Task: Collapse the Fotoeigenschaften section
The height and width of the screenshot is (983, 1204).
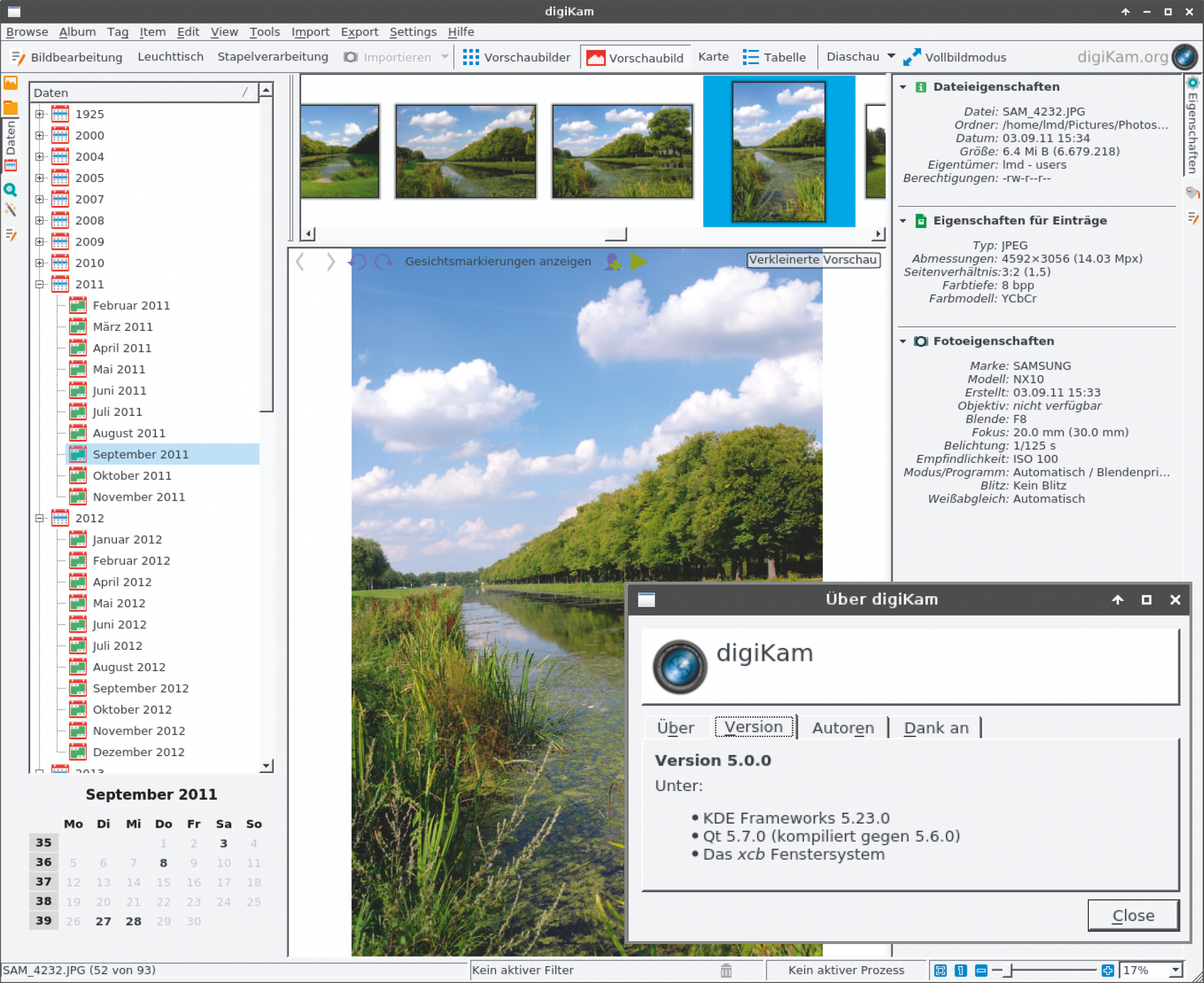Action: [x=903, y=341]
